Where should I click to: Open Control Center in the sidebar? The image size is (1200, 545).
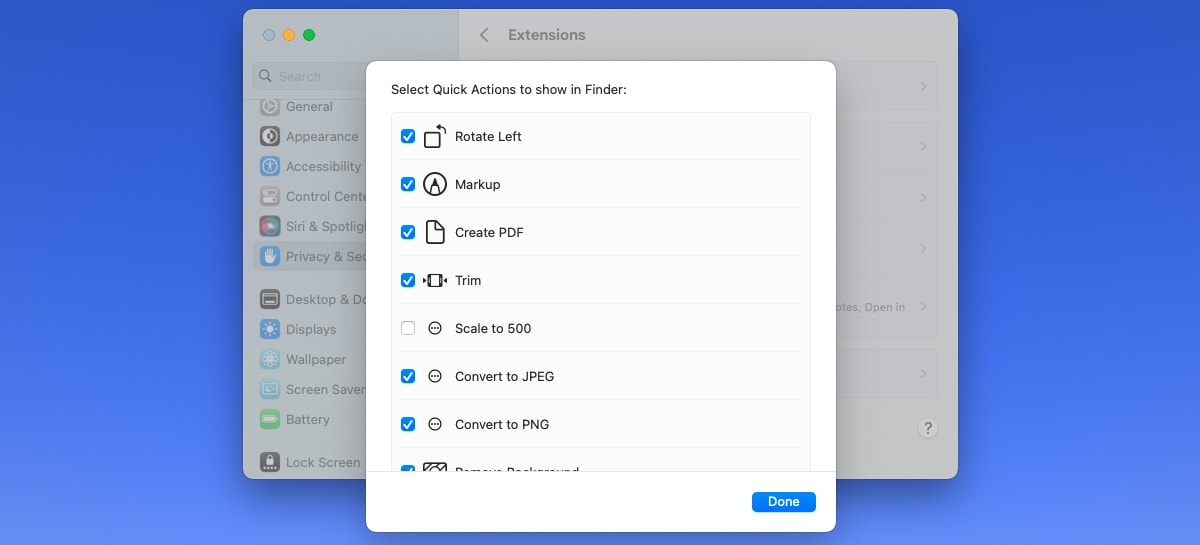tap(308, 196)
